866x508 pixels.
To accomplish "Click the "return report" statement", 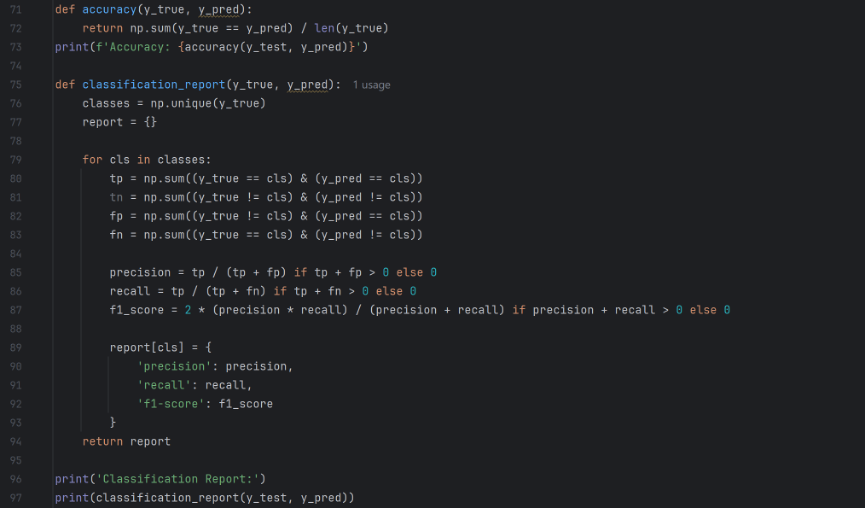I will pos(127,441).
